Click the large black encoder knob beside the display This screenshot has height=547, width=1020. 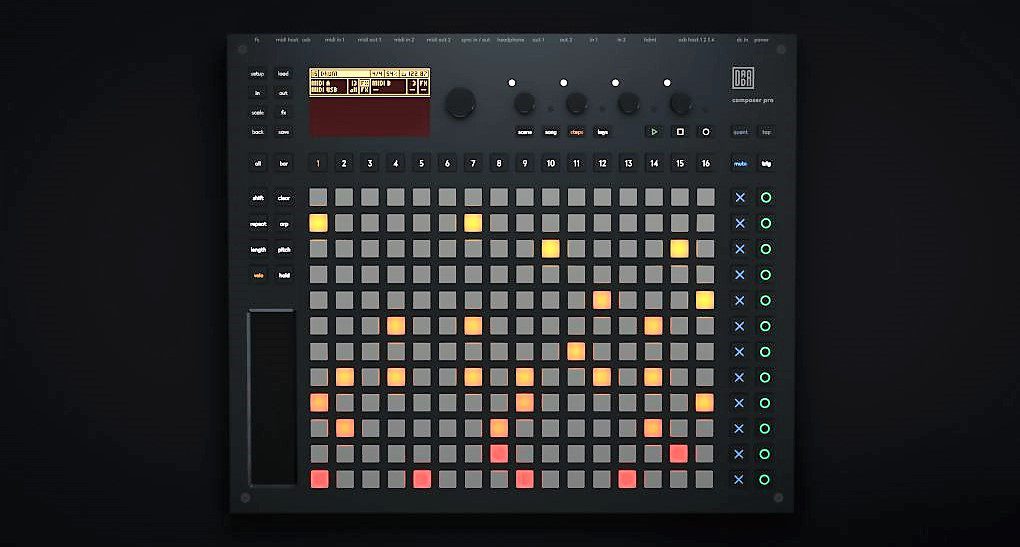click(x=460, y=103)
